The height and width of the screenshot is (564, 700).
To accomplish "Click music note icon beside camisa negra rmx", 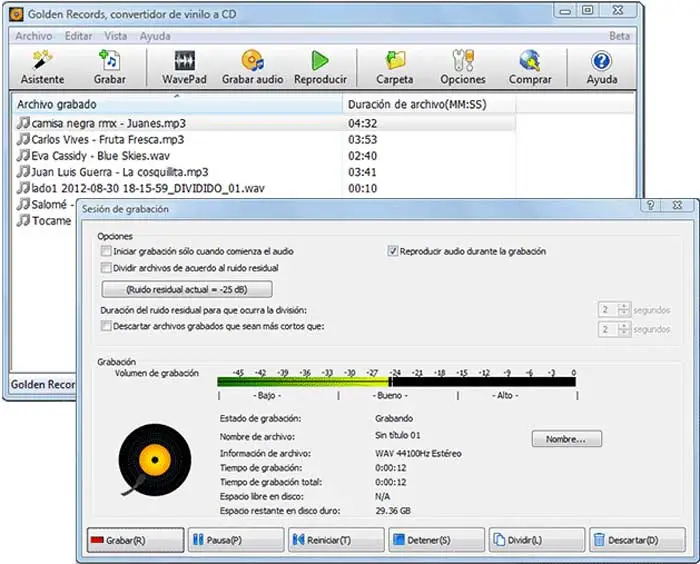I will point(23,123).
